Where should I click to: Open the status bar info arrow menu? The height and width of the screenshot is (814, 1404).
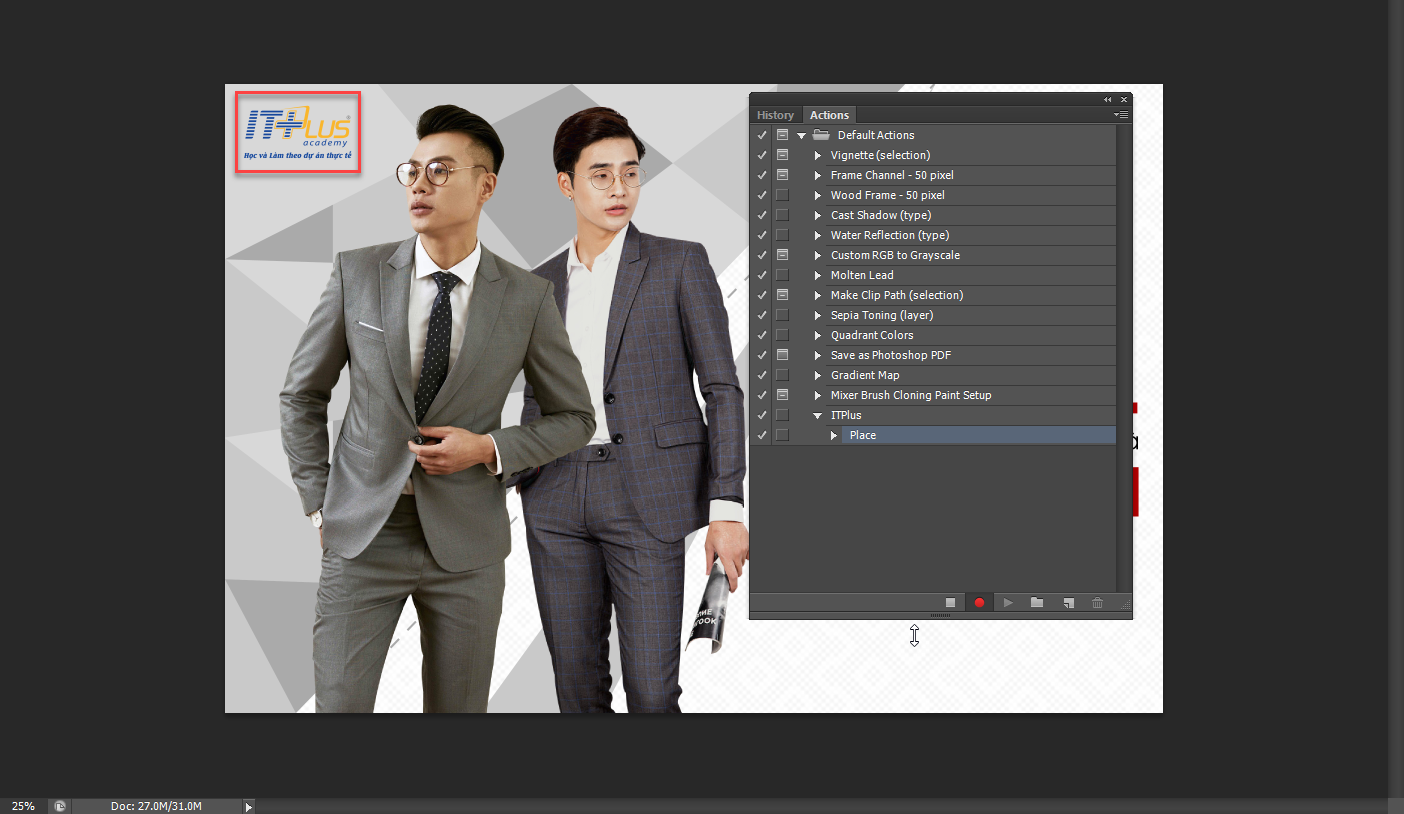[249, 806]
